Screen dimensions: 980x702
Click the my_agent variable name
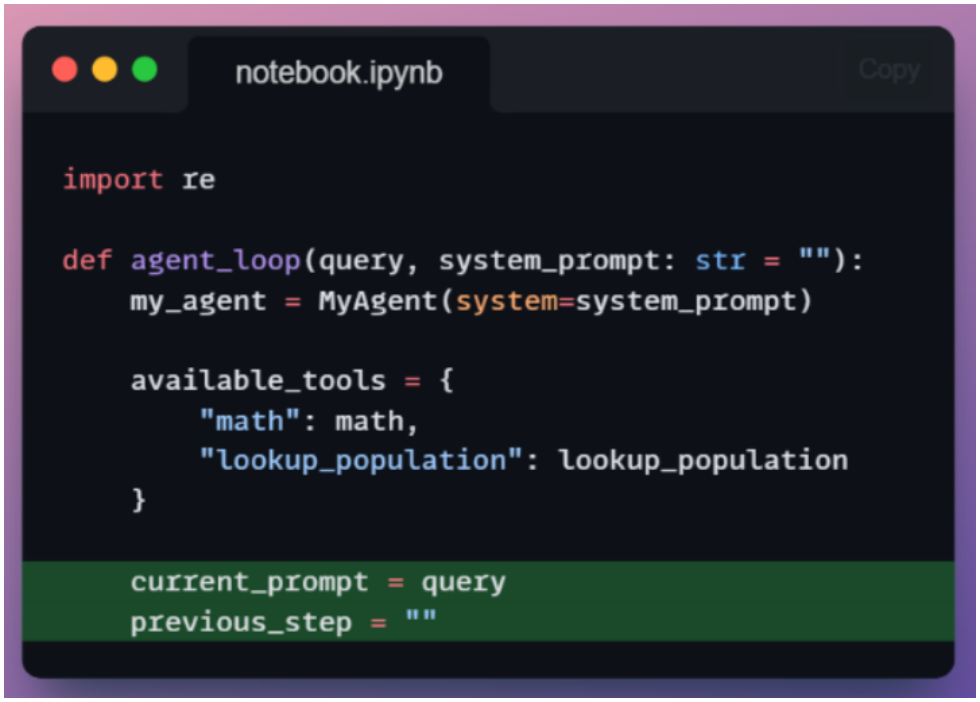point(198,302)
